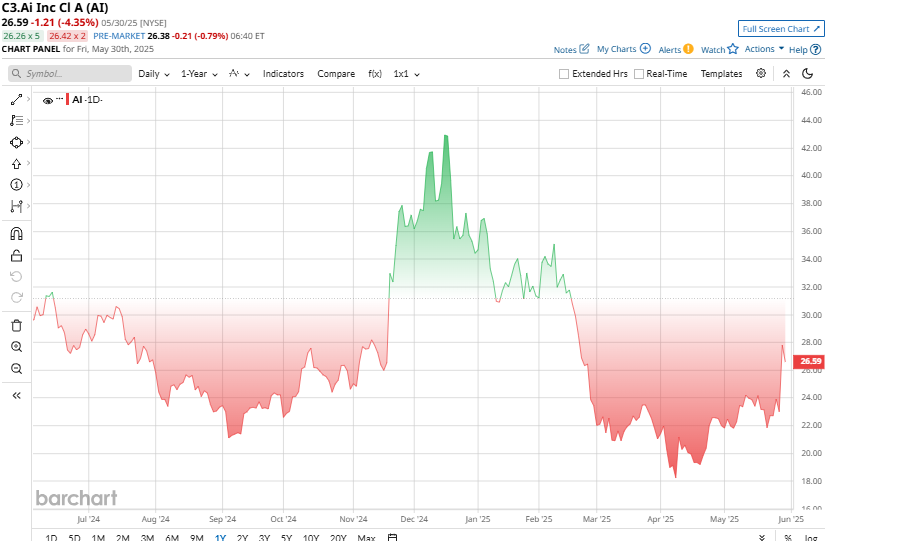Viewport: 906px width, 541px height.
Task: Toggle AI series visibility eye
Action: click(x=48, y=101)
